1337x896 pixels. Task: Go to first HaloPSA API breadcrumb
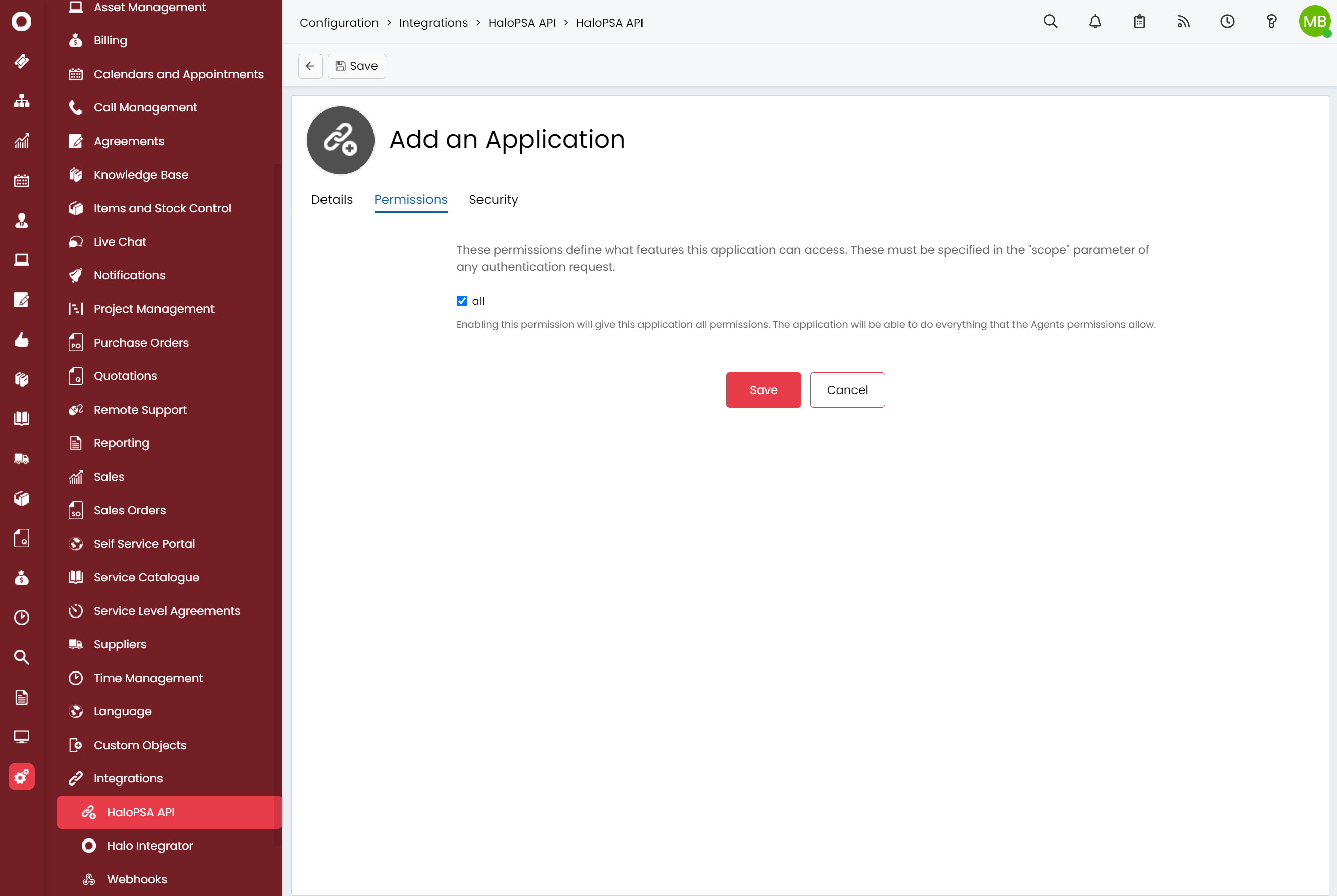521,23
